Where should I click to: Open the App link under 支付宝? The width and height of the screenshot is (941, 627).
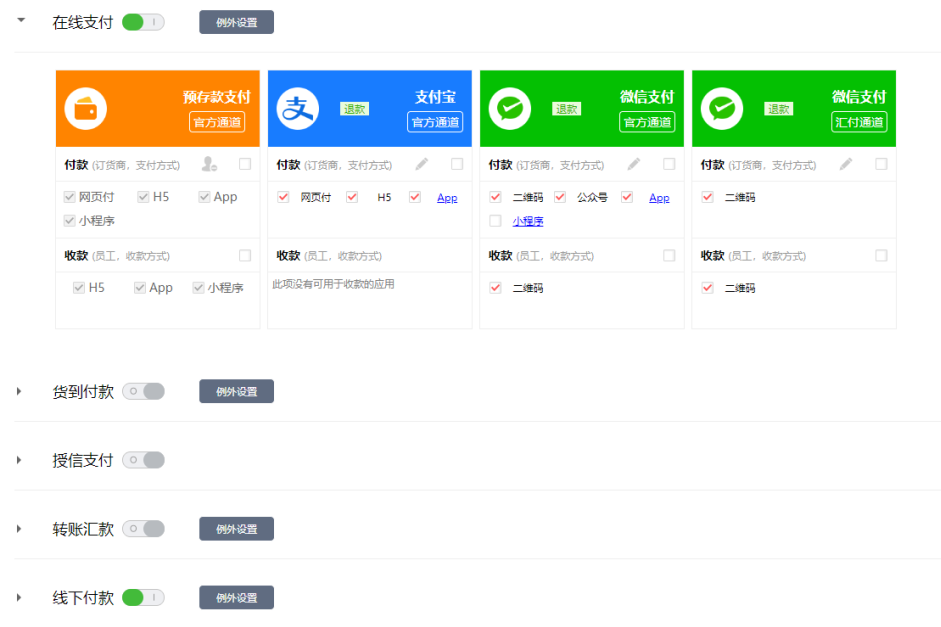point(447,197)
